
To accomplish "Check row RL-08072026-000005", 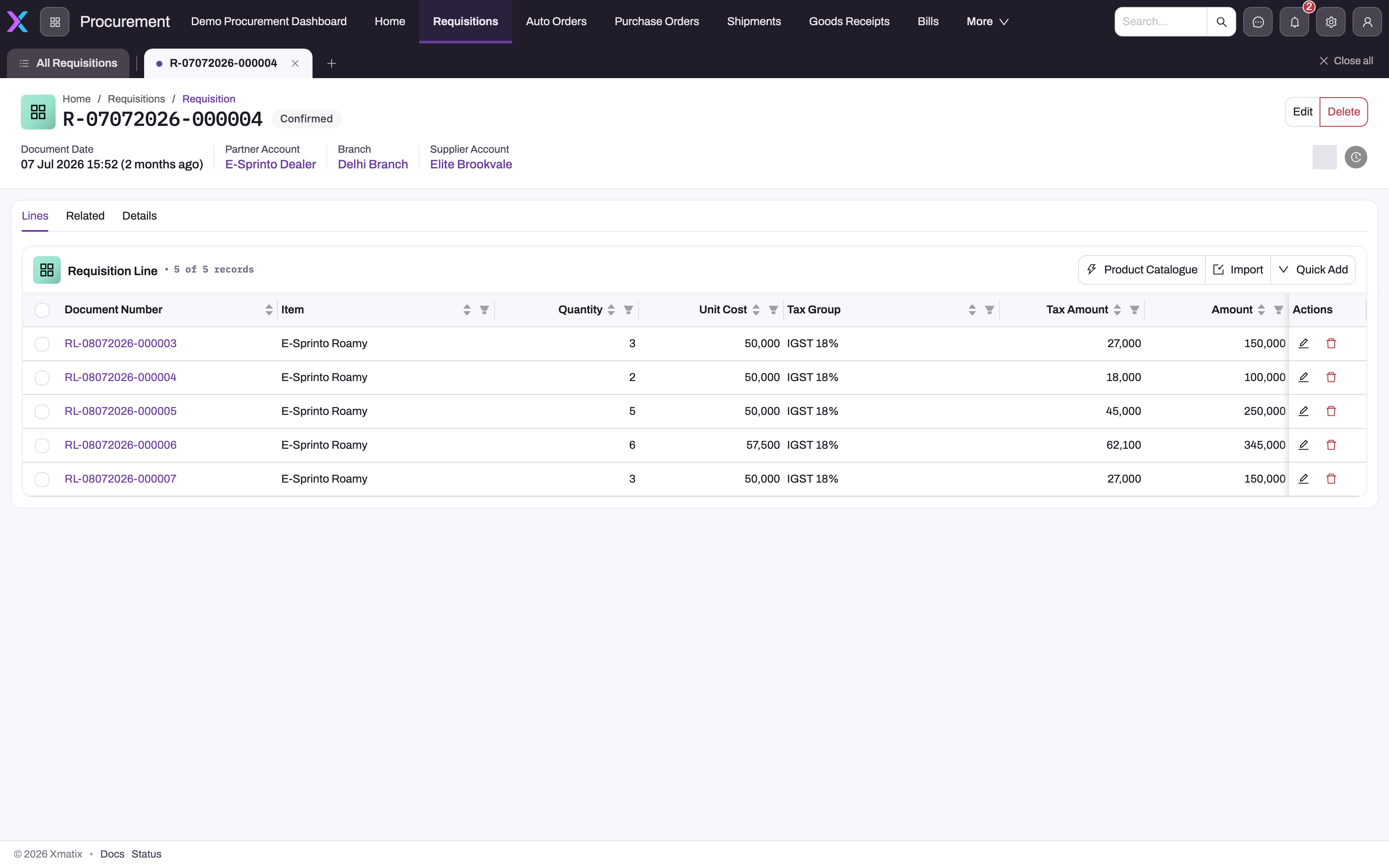I will (x=42, y=411).
